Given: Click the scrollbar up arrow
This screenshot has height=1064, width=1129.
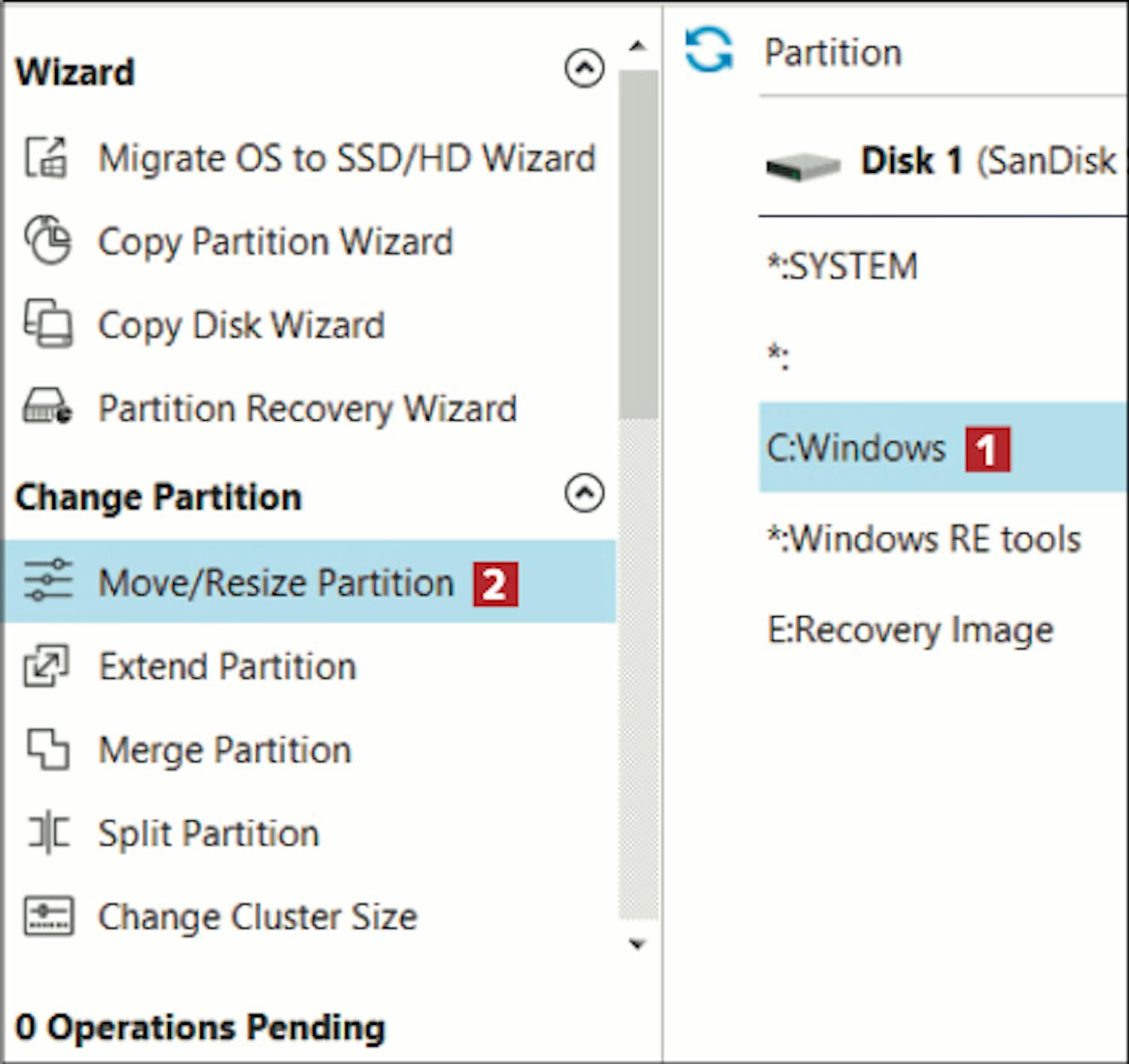Looking at the screenshot, I should (638, 47).
